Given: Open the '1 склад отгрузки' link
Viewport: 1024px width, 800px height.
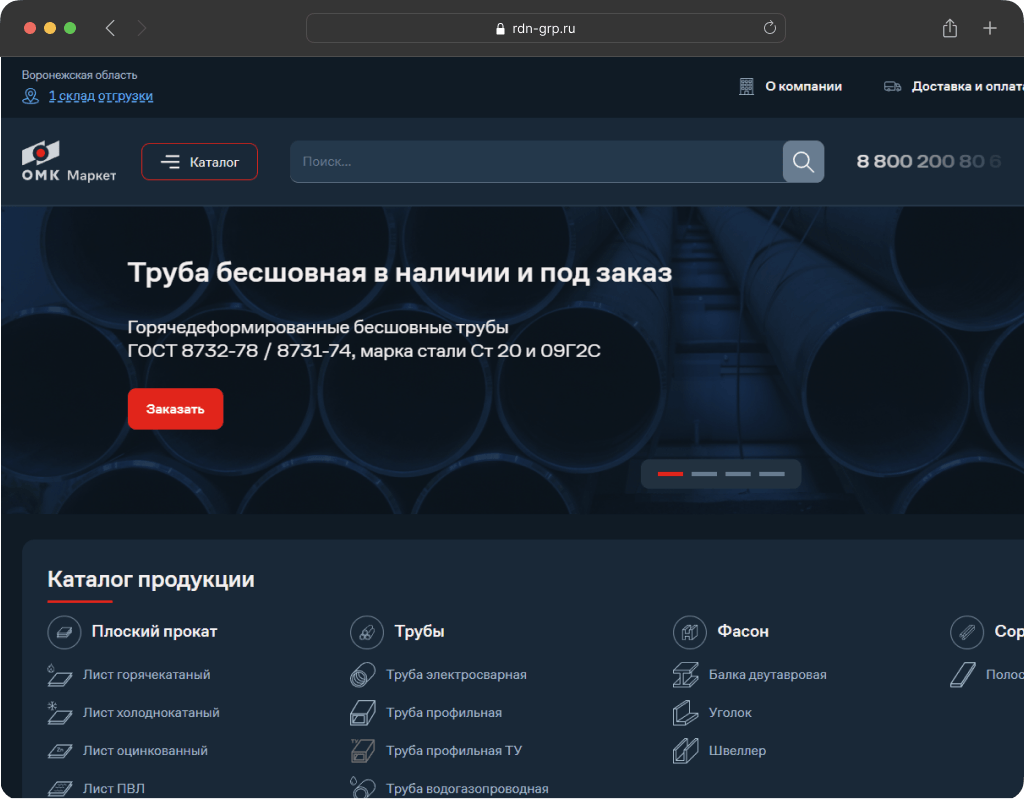Looking at the screenshot, I should (101, 96).
